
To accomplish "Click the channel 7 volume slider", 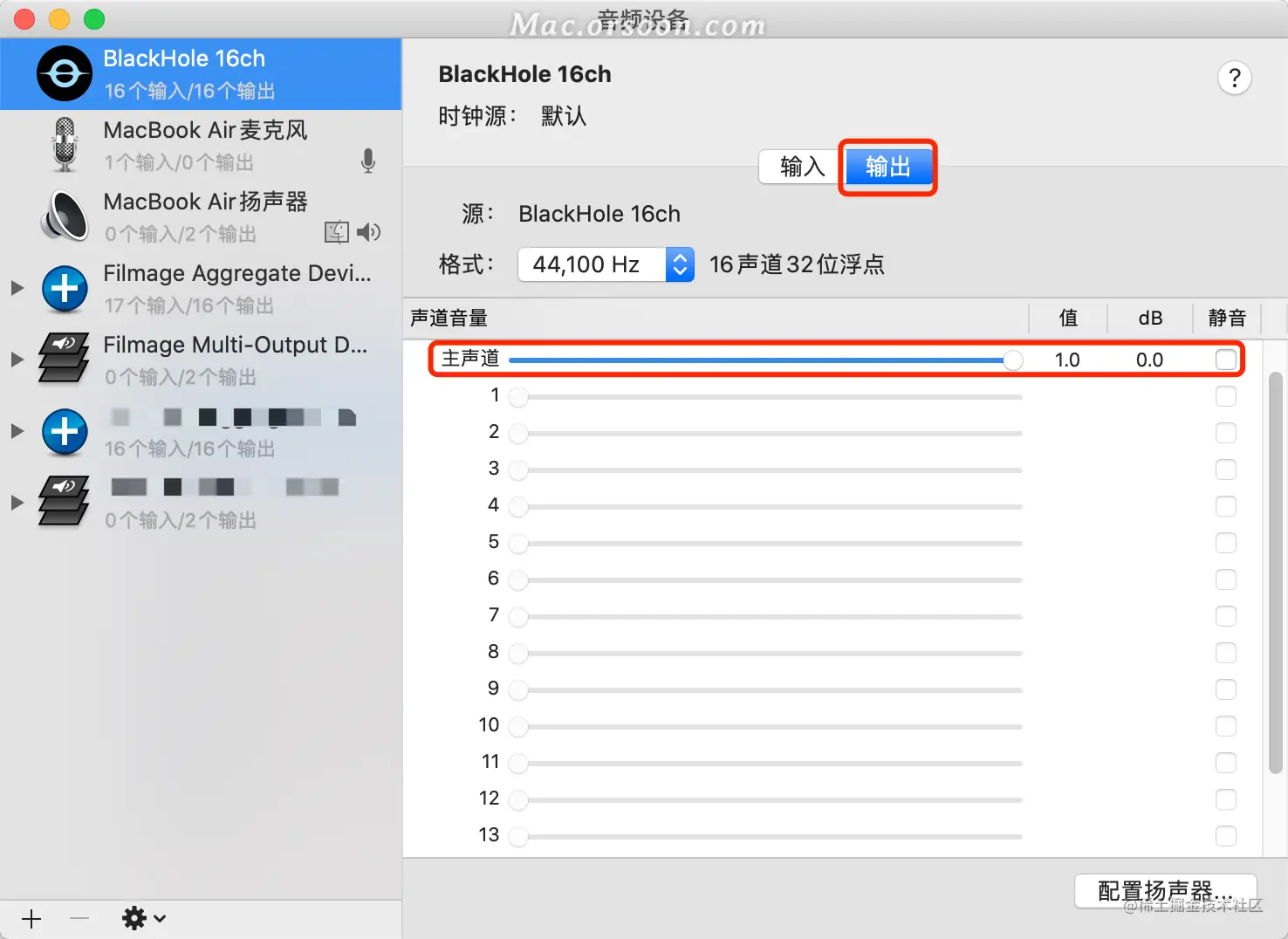I will 765,617.
